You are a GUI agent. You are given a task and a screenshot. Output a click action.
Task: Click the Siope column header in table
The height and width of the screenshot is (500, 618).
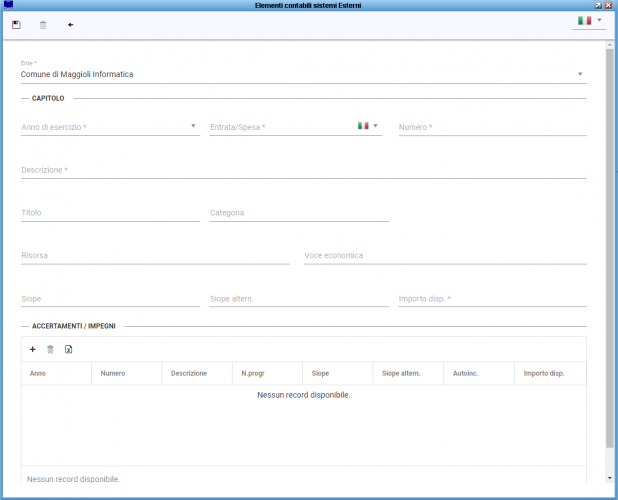[x=320, y=373]
